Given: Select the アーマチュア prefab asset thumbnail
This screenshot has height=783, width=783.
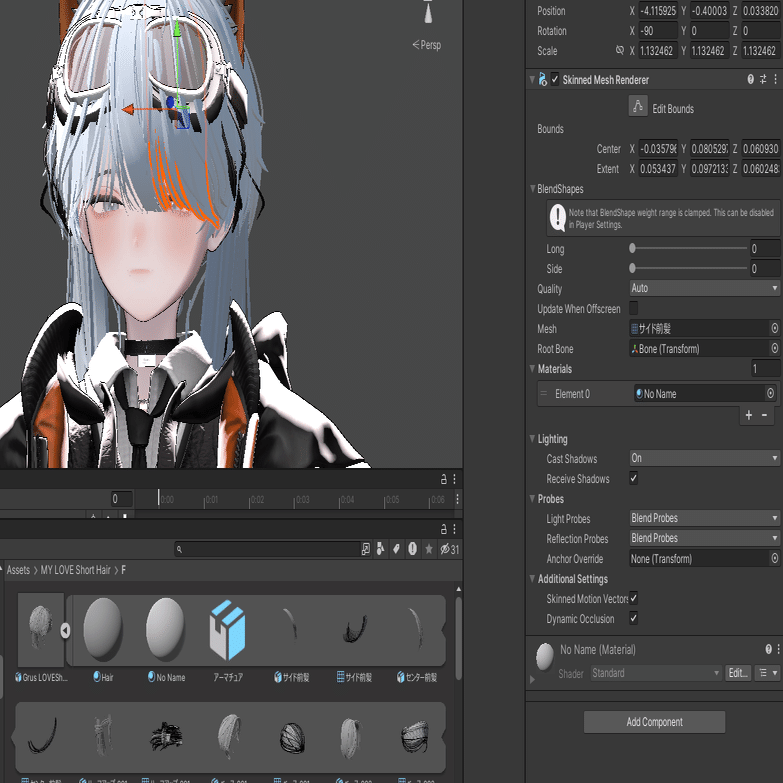Looking at the screenshot, I should 228,630.
